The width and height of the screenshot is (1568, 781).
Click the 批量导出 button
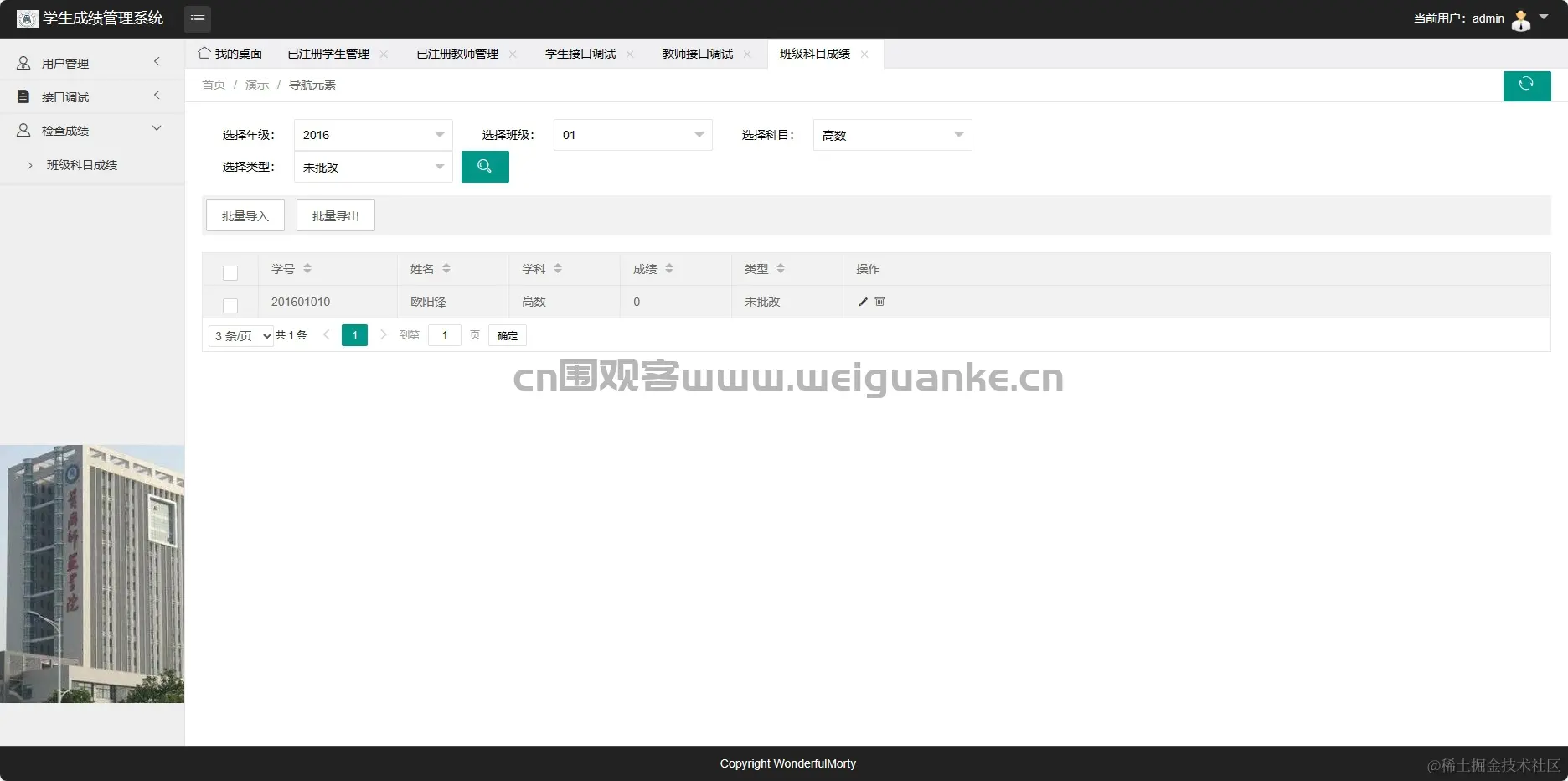(336, 215)
